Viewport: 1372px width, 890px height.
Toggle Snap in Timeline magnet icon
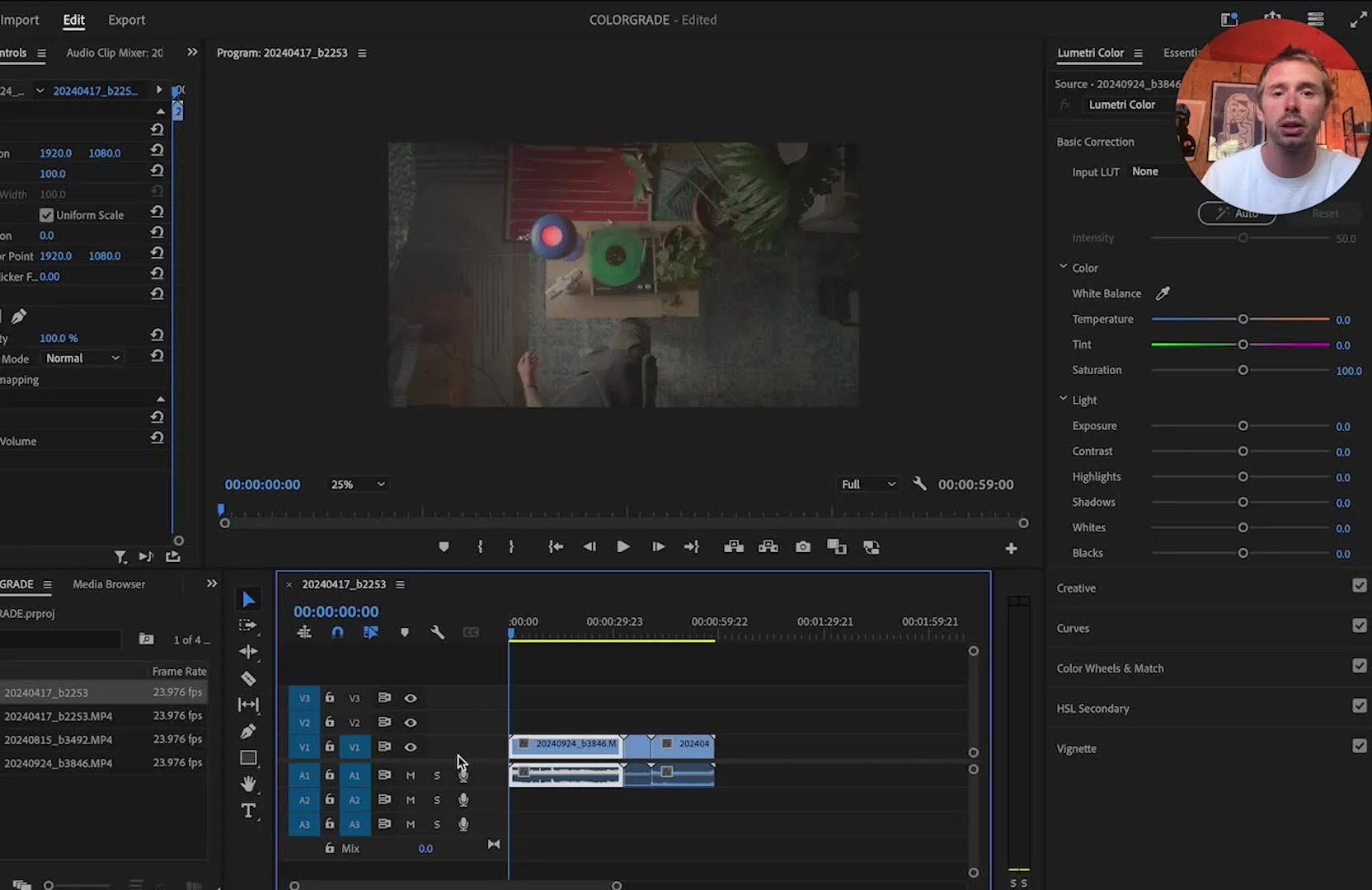coord(337,632)
